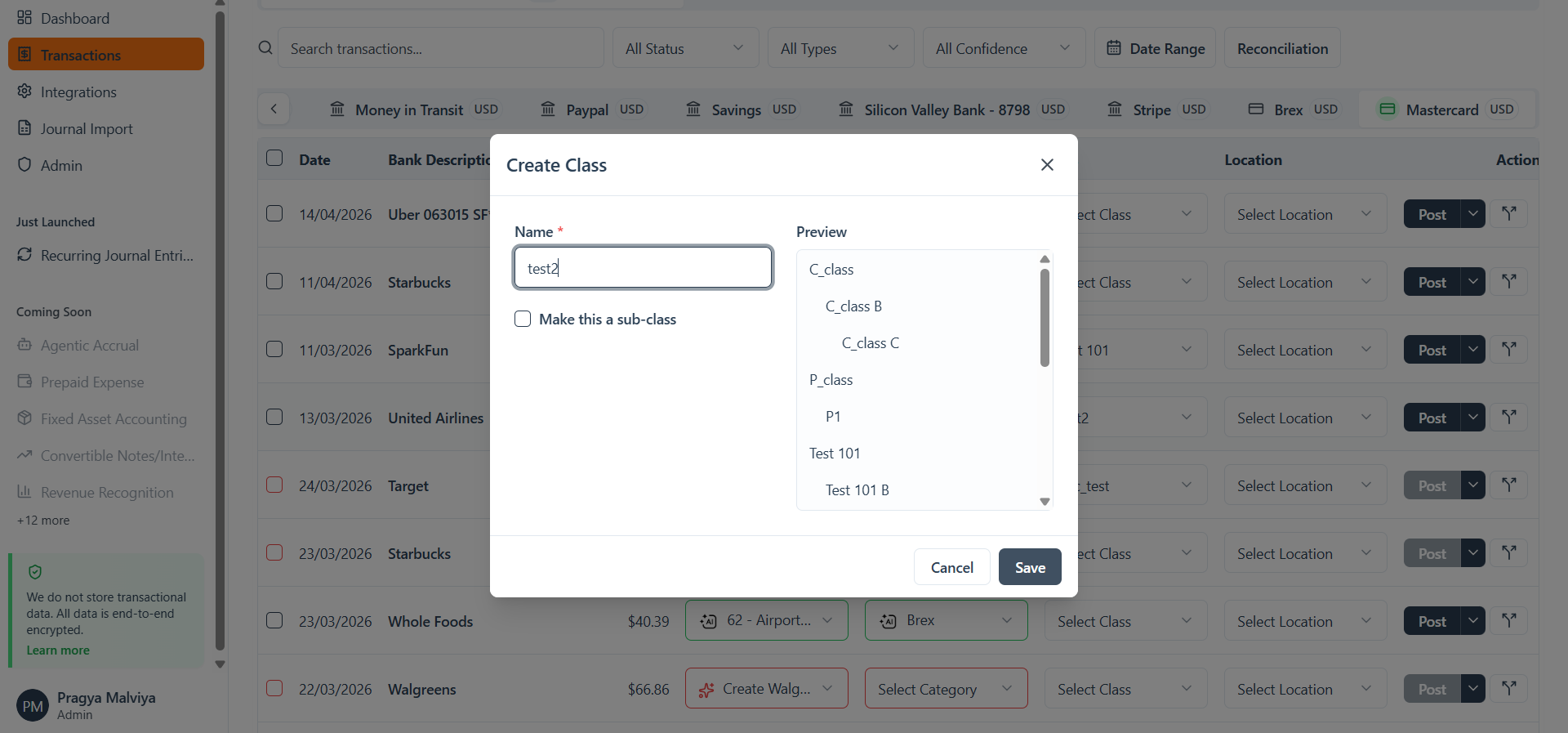Save the new class
This screenshot has height=733, width=1568.
pos(1030,567)
